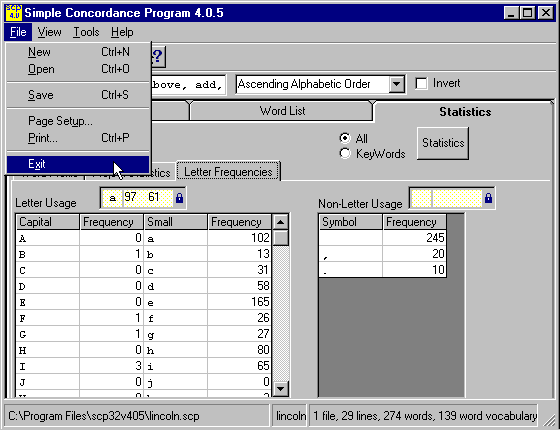Switch to the Word List tab
This screenshot has width=560, height=431.
click(282, 111)
